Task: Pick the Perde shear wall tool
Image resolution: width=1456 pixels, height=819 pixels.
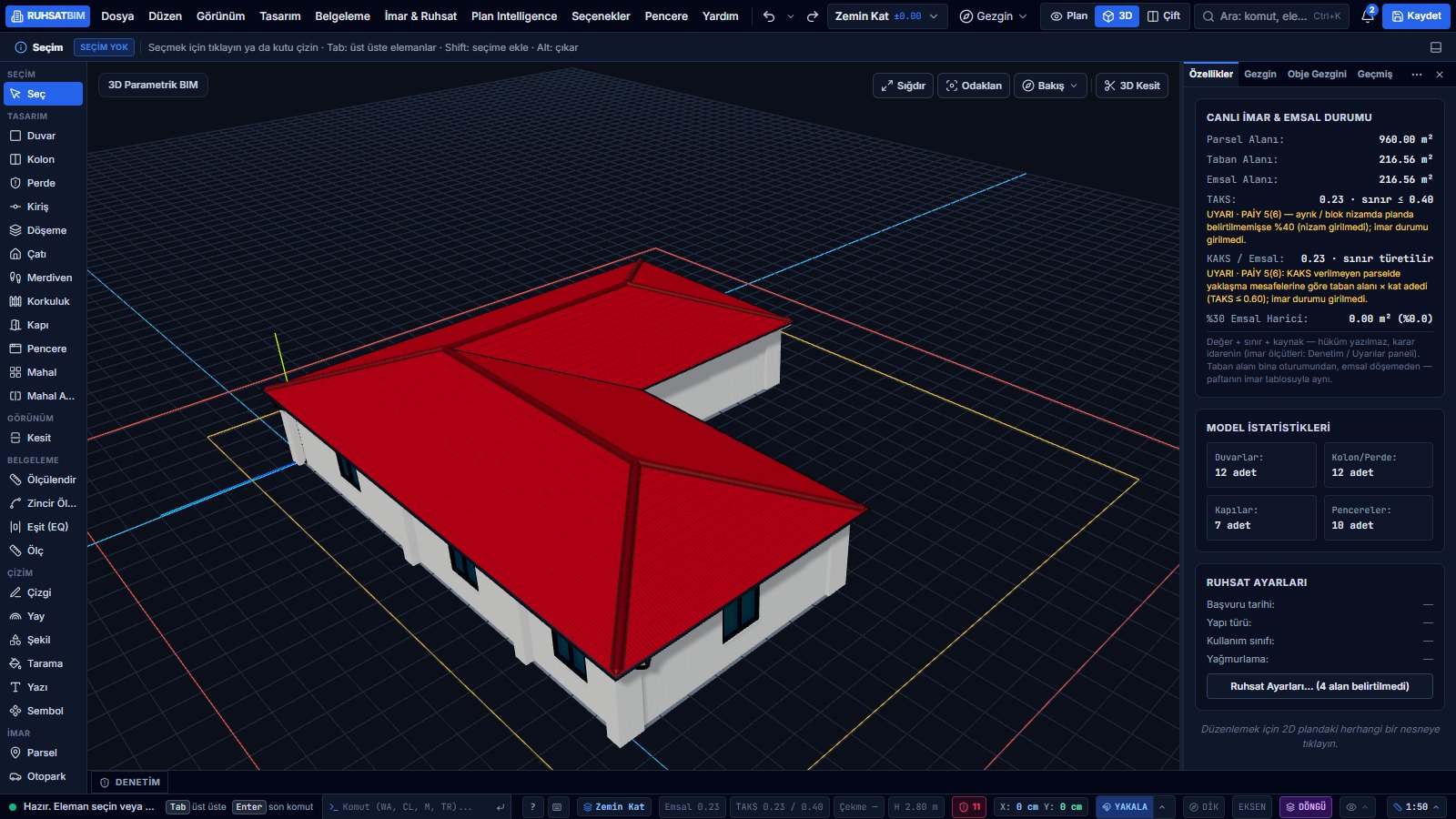Action: [x=43, y=183]
